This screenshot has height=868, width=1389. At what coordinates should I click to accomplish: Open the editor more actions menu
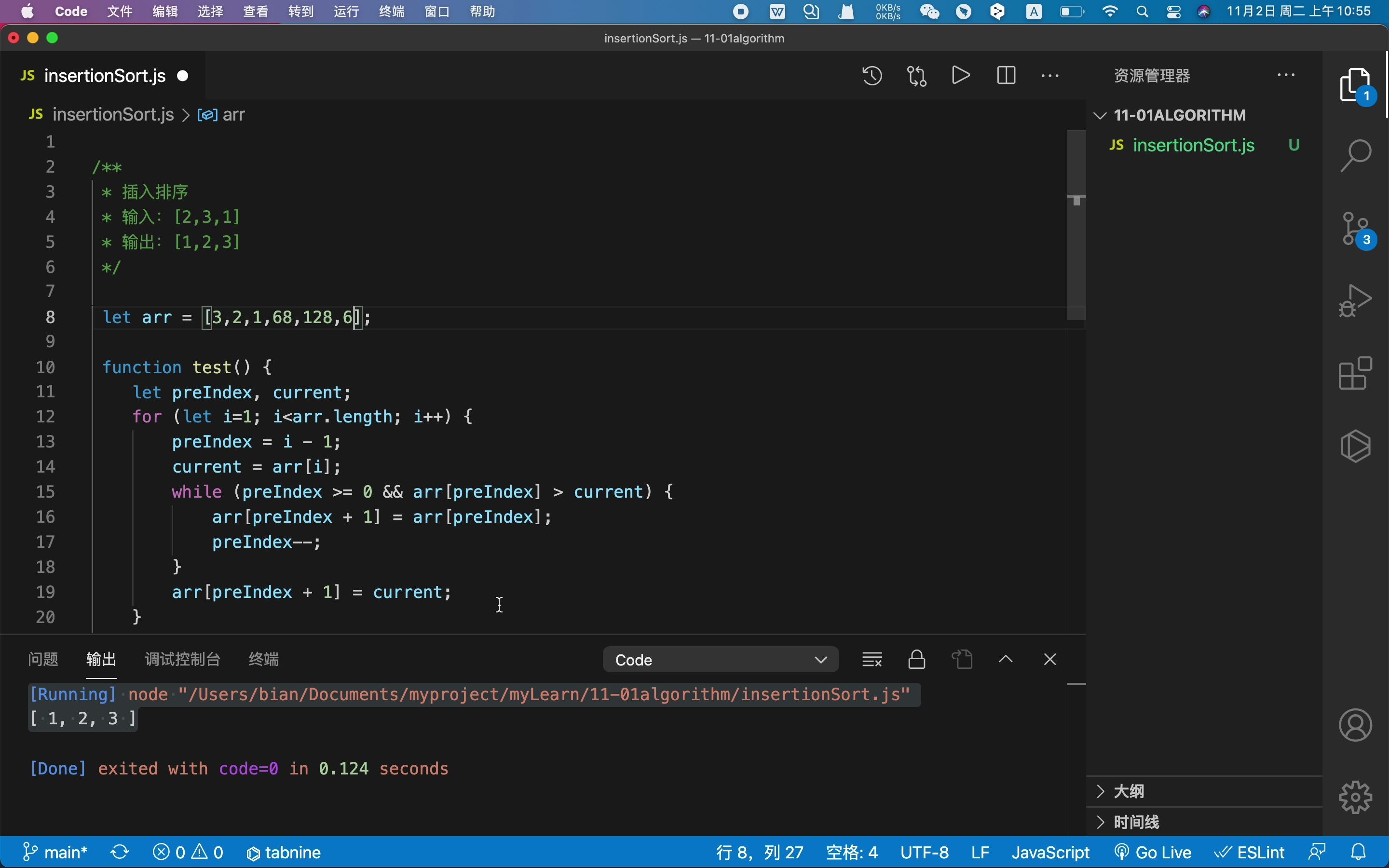[x=1050, y=76]
